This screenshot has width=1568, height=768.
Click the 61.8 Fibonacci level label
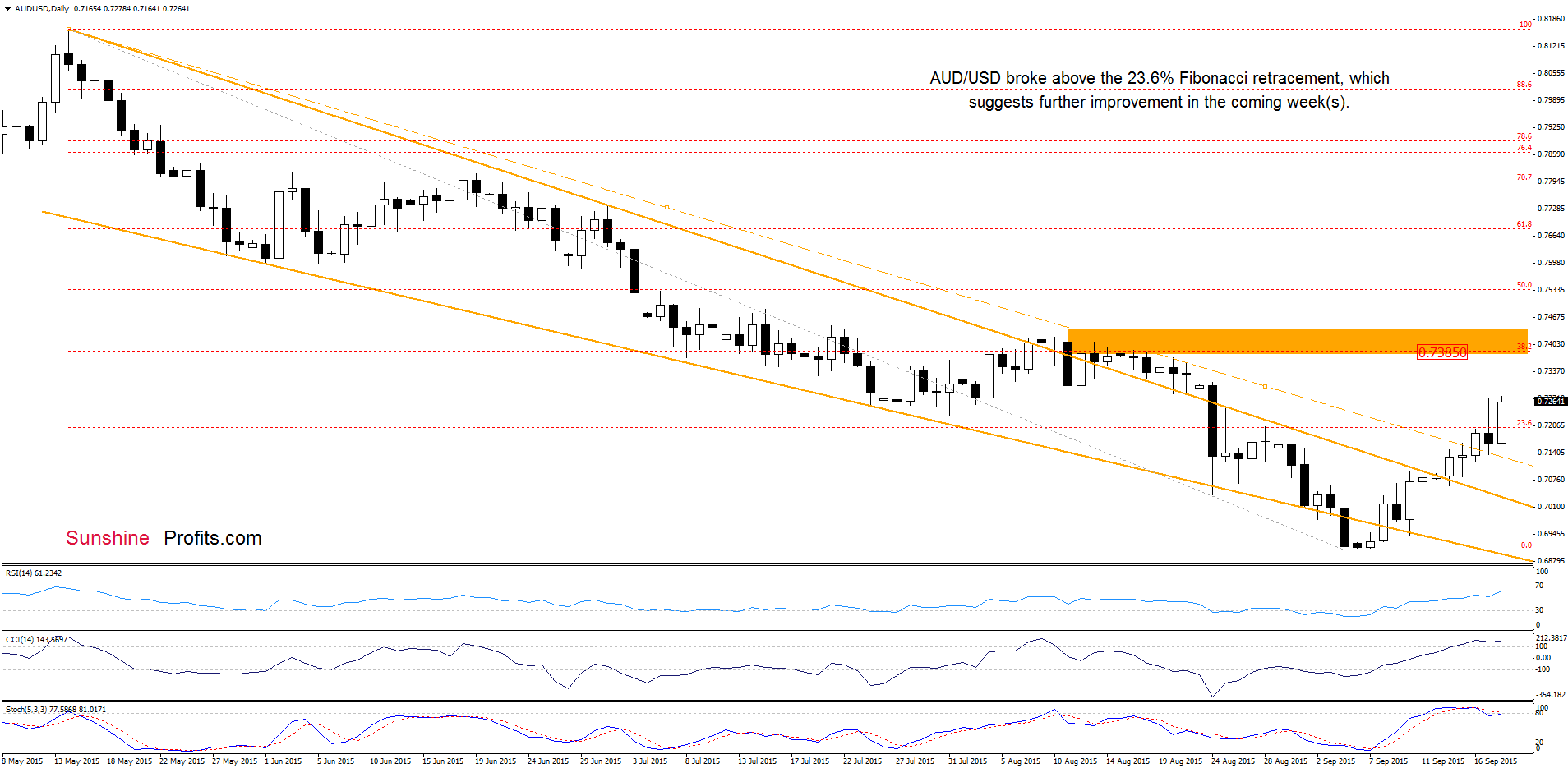(x=1524, y=224)
